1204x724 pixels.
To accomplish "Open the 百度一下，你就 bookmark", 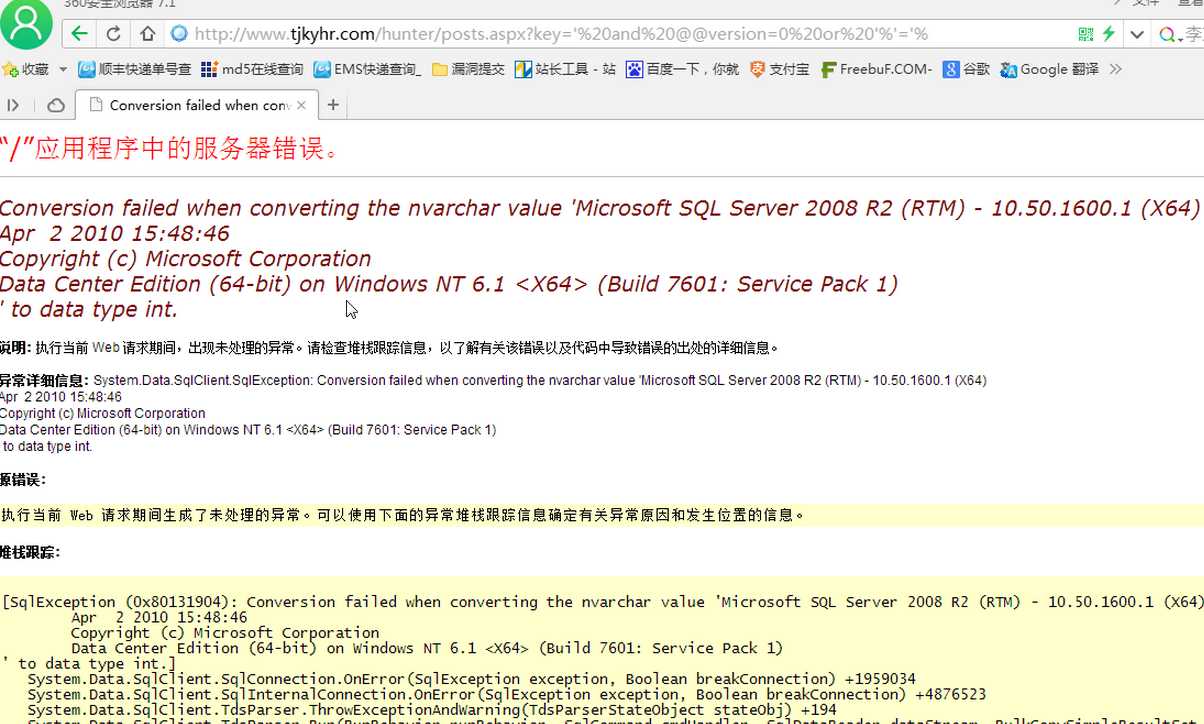I will pyautogui.click(x=683, y=69).
